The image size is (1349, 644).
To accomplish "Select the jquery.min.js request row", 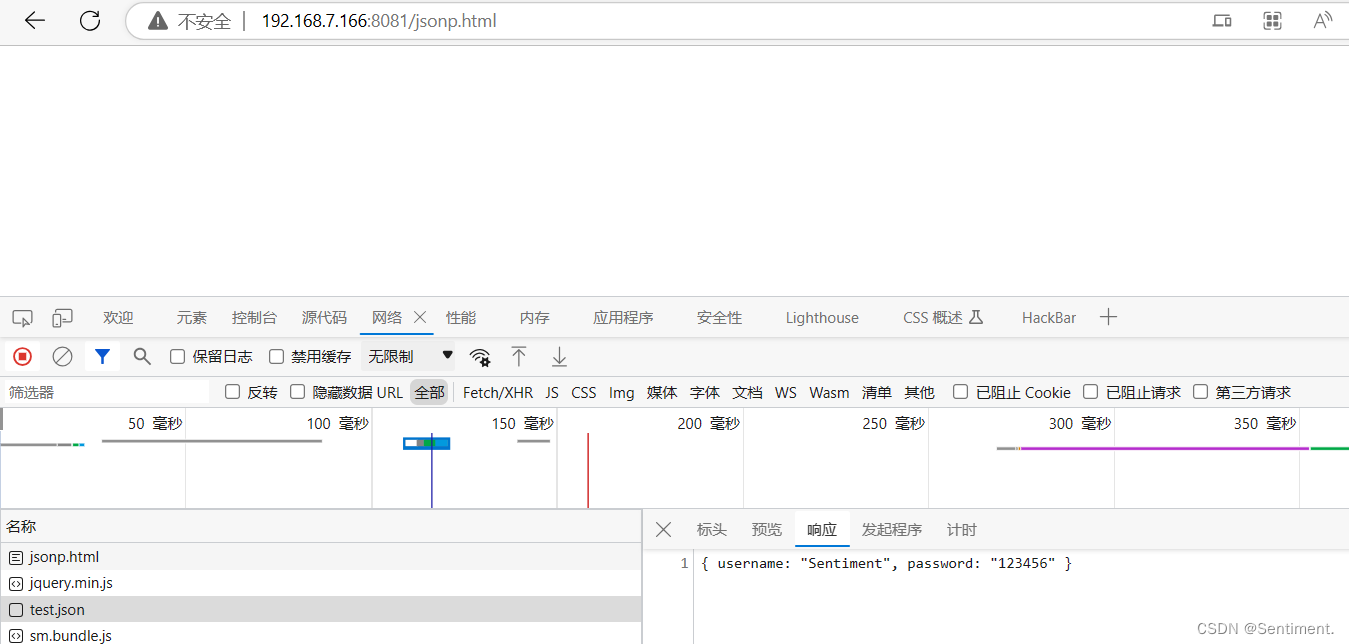I will [321, 583].
